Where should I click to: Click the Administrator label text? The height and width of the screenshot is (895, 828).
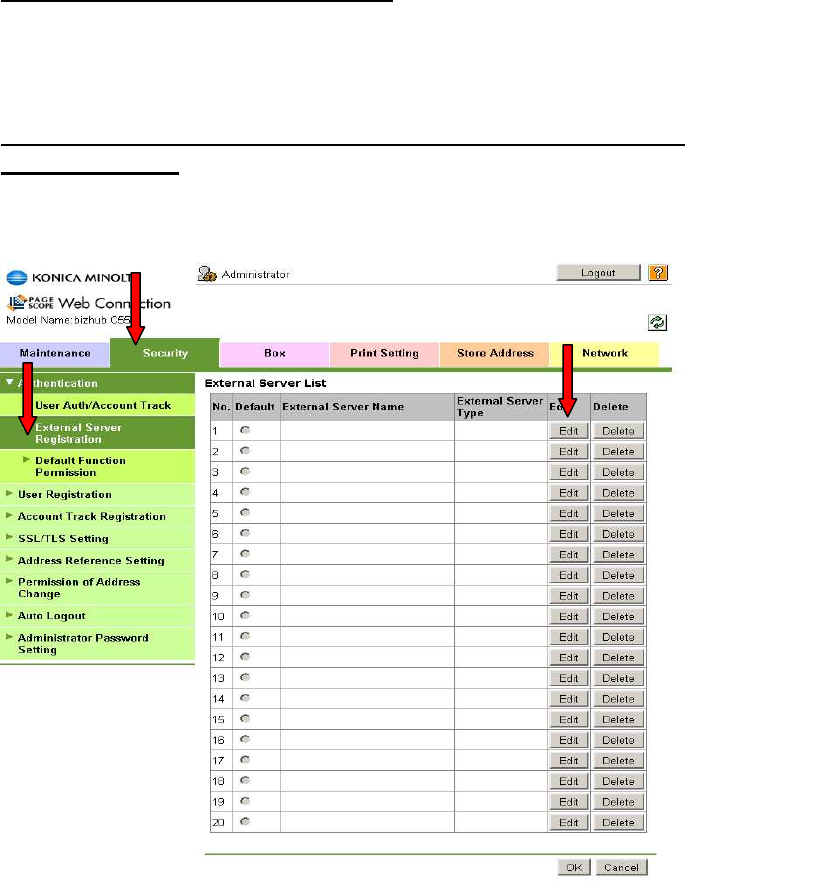tap(255, 275)
